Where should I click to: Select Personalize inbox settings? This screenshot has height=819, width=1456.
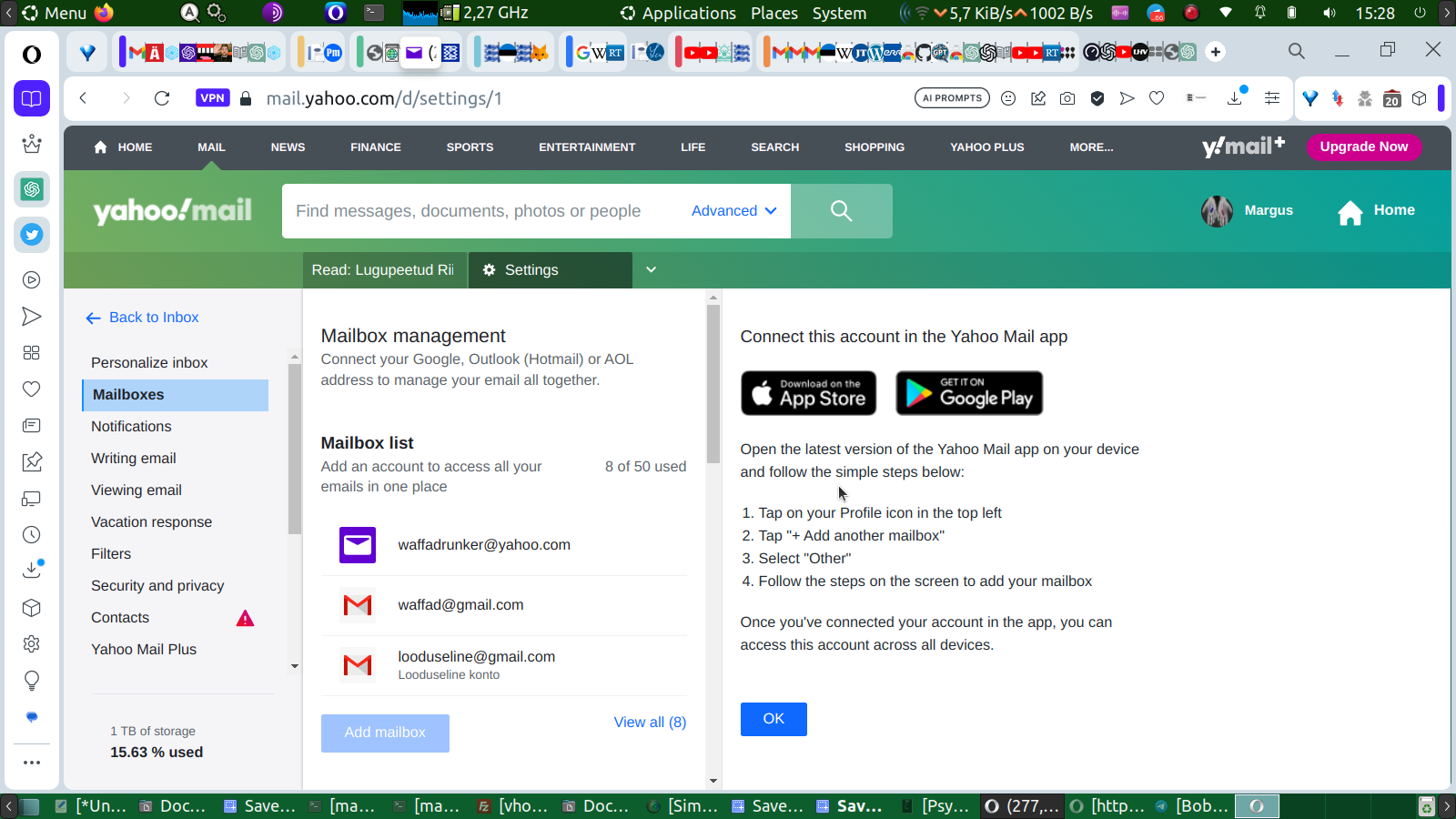click(149, 363)
